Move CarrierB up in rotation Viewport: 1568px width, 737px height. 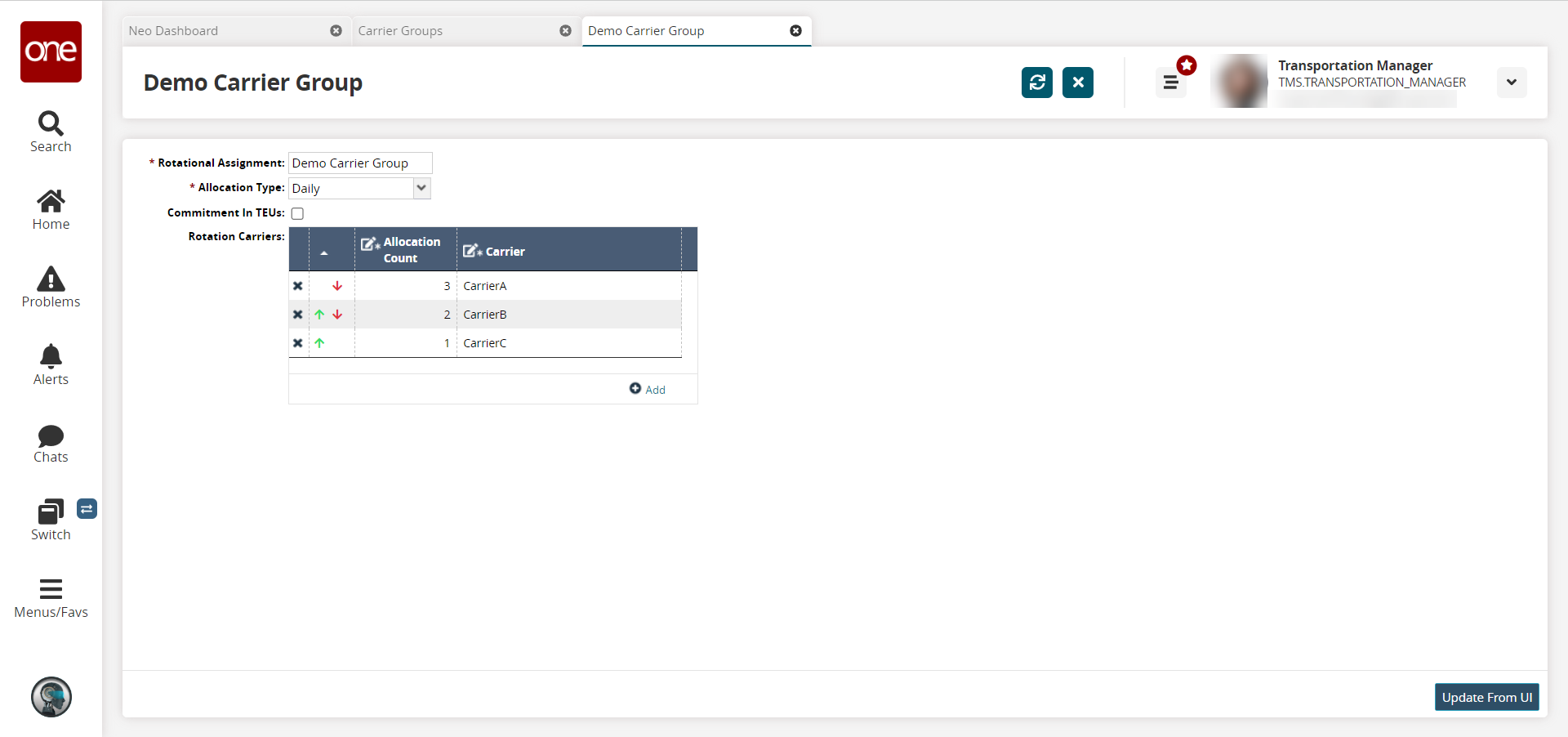319,315
